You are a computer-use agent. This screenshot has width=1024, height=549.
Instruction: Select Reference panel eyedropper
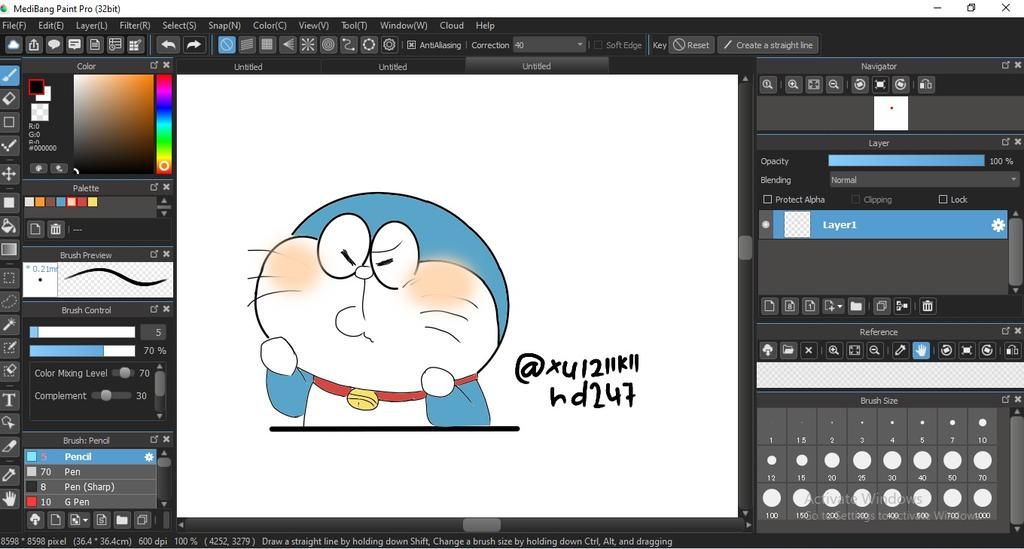[x=900, y=350]
